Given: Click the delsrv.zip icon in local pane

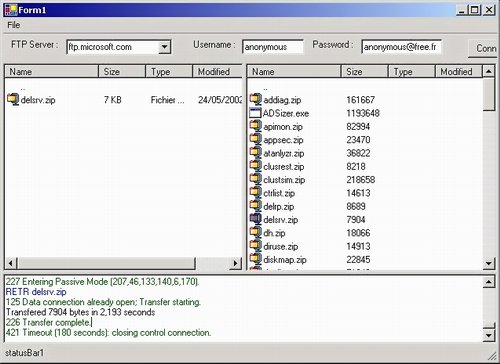Looking at the screenshot, I should (13, 100).
